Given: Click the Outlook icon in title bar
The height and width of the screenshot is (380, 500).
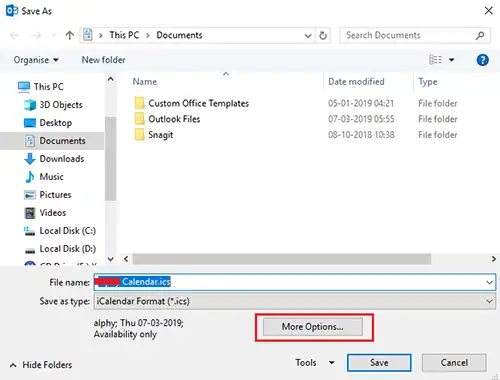Looking at the screenshot, I should point(12,11).
